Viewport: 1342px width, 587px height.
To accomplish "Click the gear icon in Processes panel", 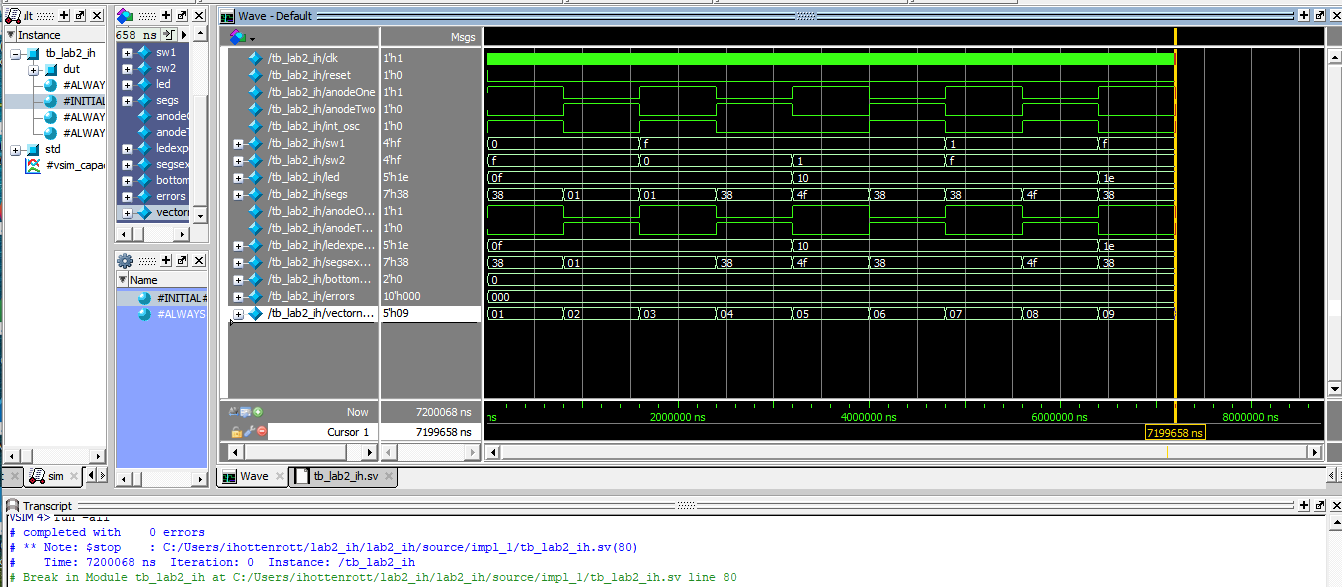I will click(x=125, y=261).
